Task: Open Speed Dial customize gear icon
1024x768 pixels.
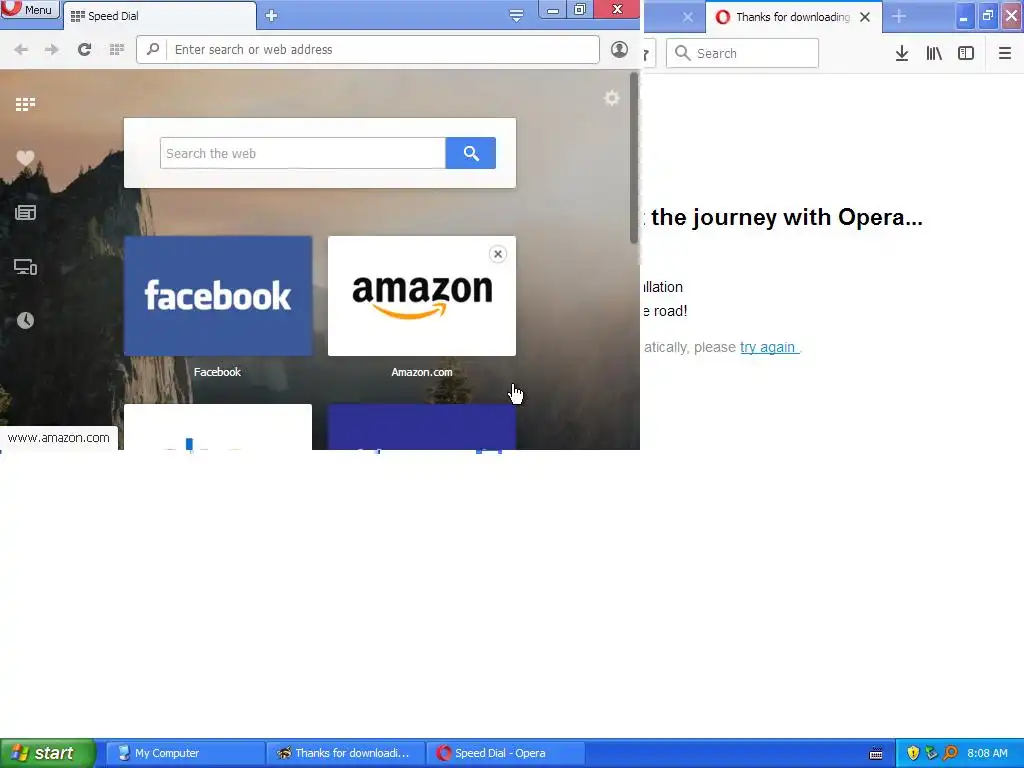Action: click(612, 98)
